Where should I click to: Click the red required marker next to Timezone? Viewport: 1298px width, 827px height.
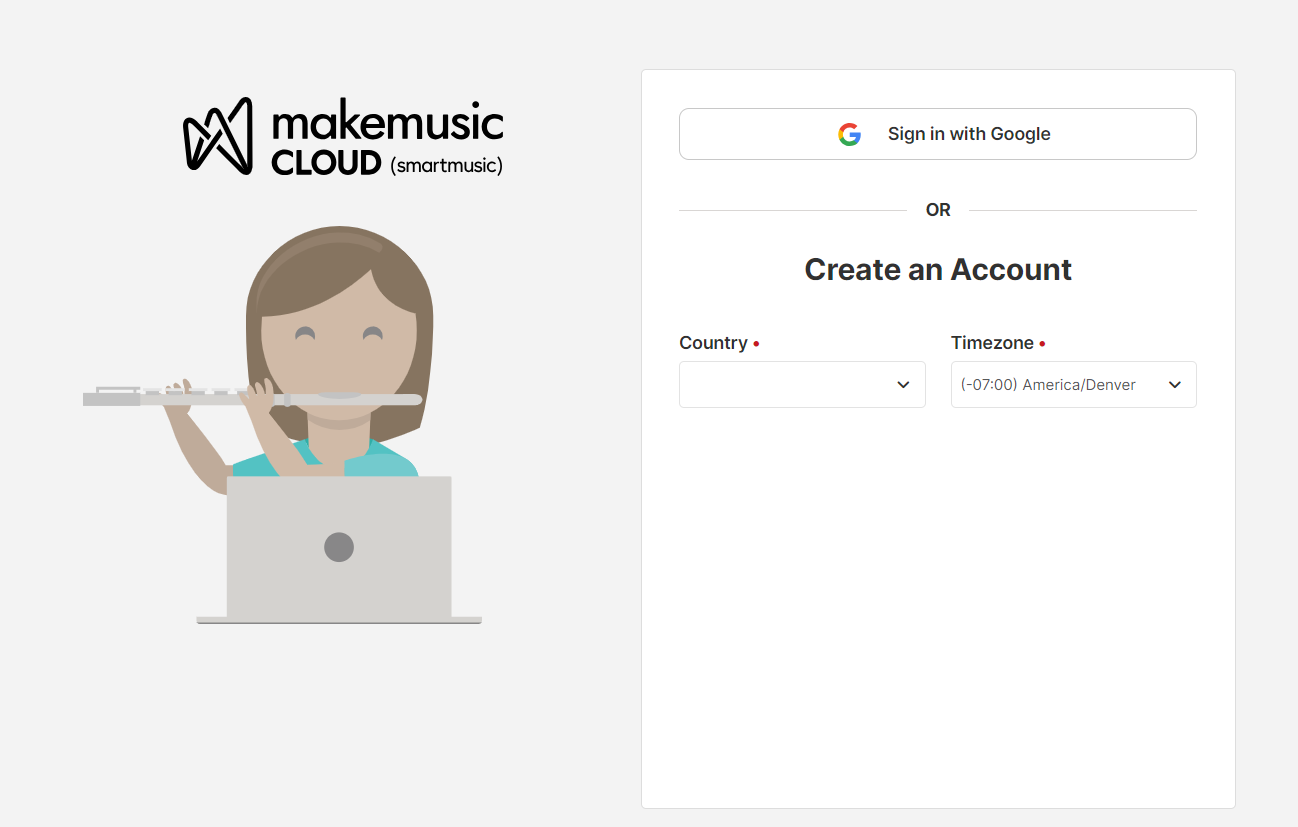pos(1042,342)
